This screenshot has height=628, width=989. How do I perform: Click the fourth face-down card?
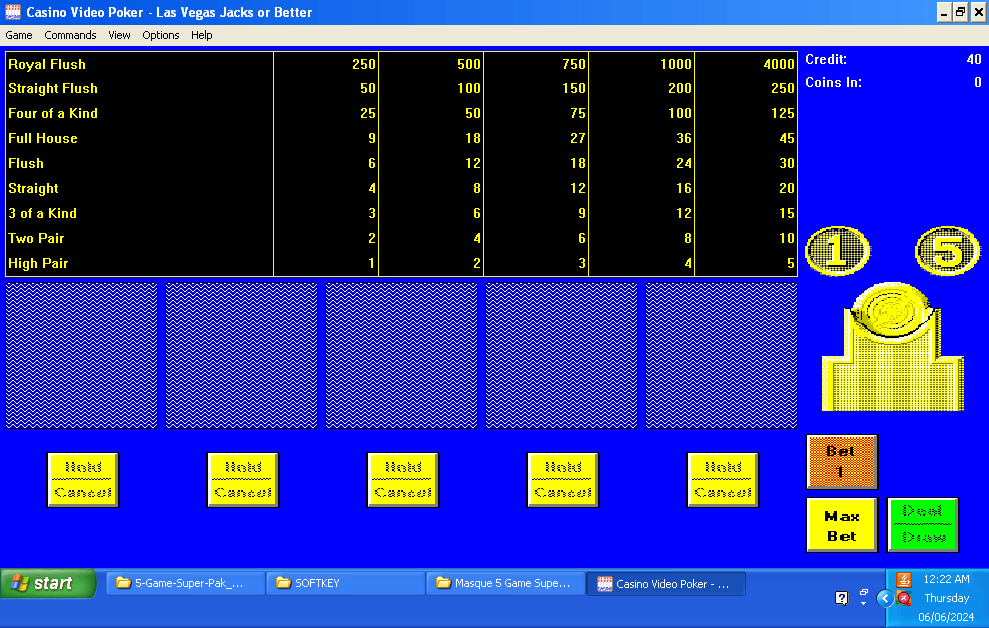coord(562,356)
